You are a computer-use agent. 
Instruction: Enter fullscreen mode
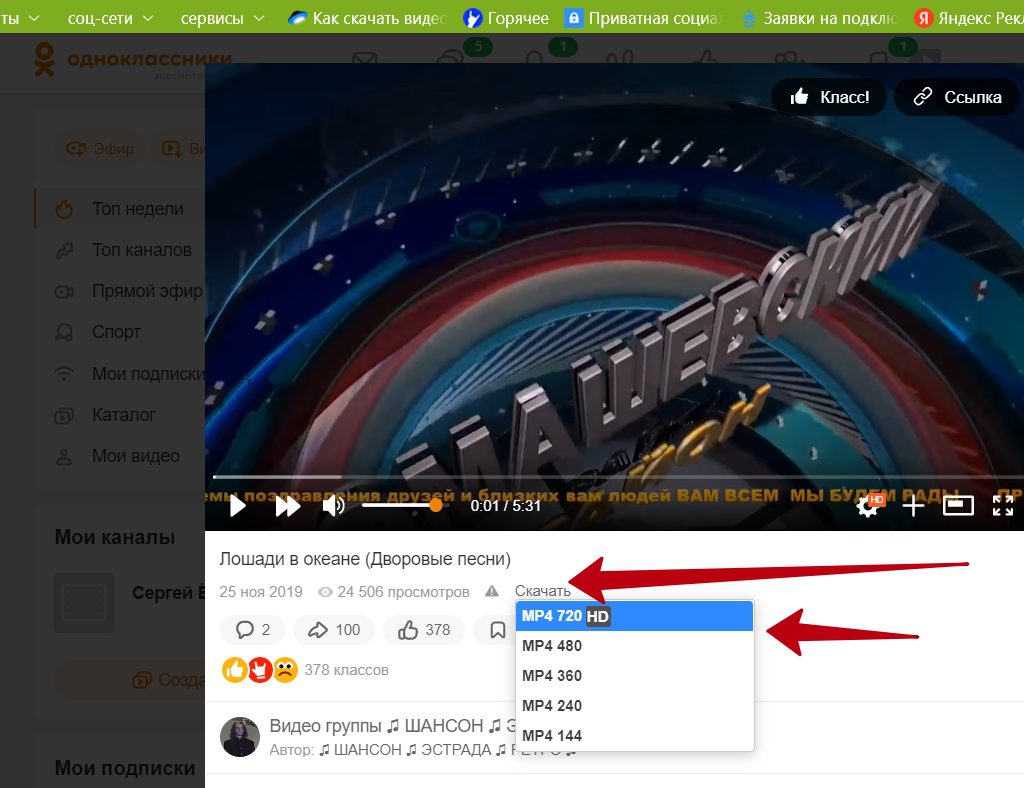tap(1003, 505)
